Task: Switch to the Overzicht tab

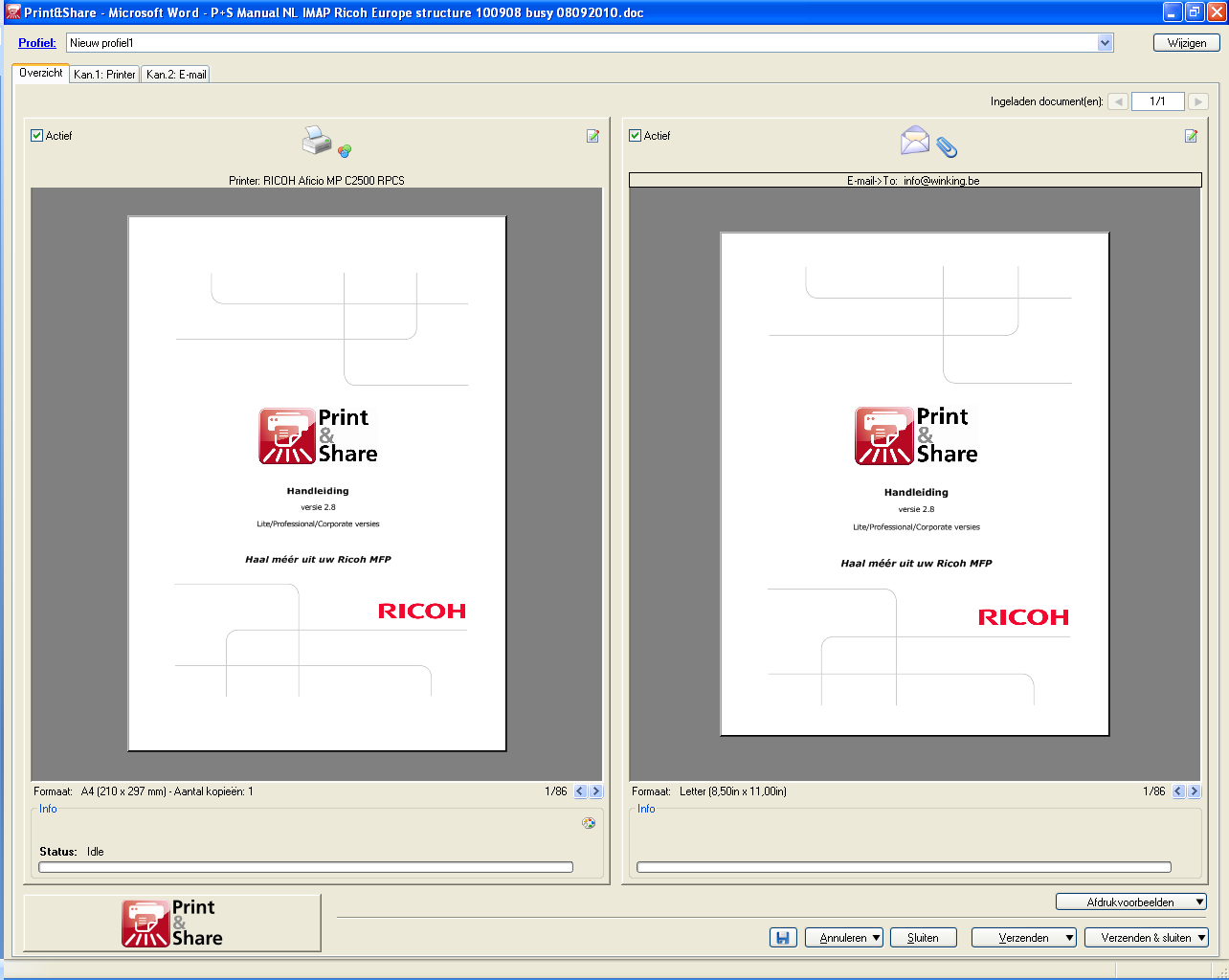Action: tap(41, 73)
